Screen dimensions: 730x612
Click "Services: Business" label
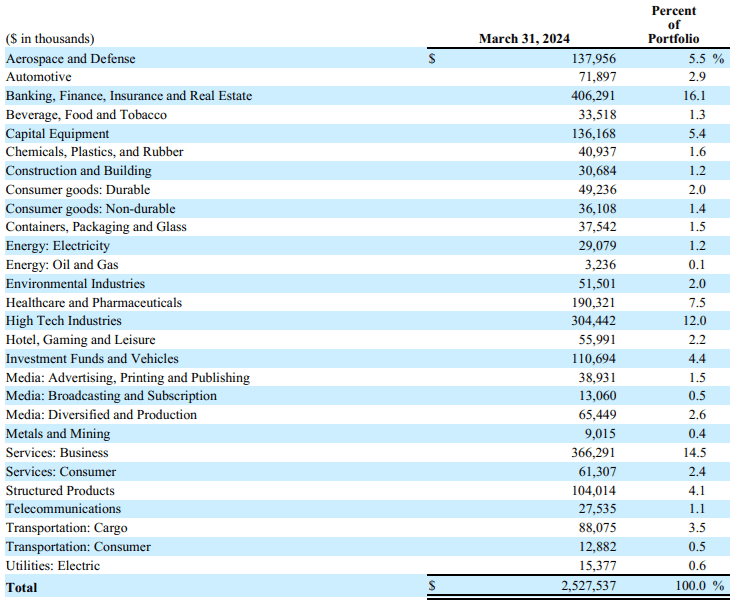(x=57, y=453)
